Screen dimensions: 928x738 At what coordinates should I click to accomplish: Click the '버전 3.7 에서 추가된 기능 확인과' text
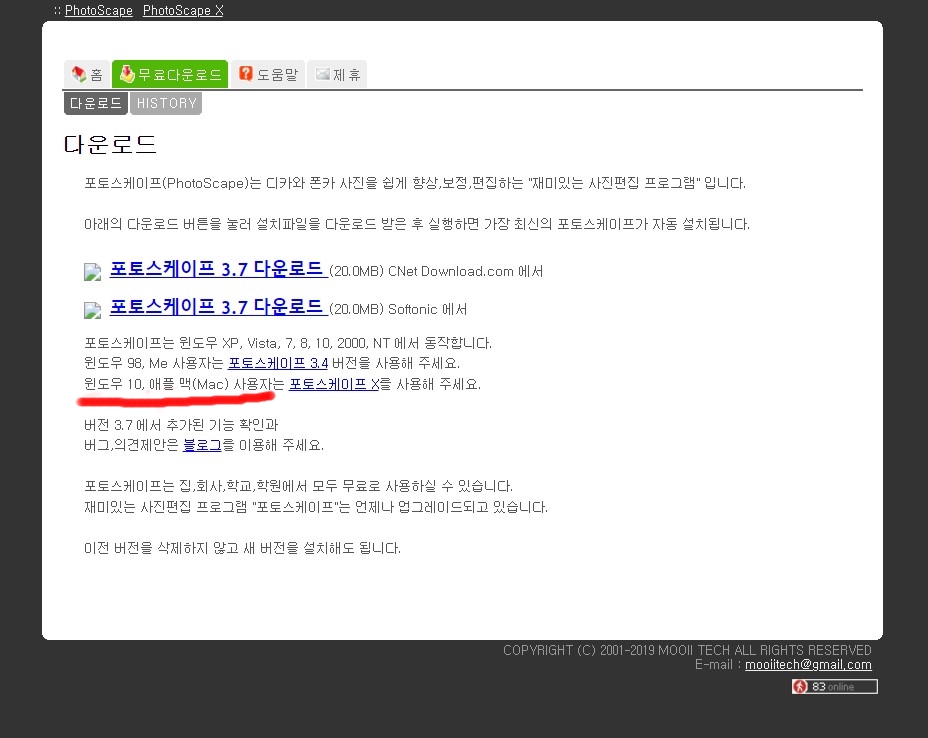[181, 425]
